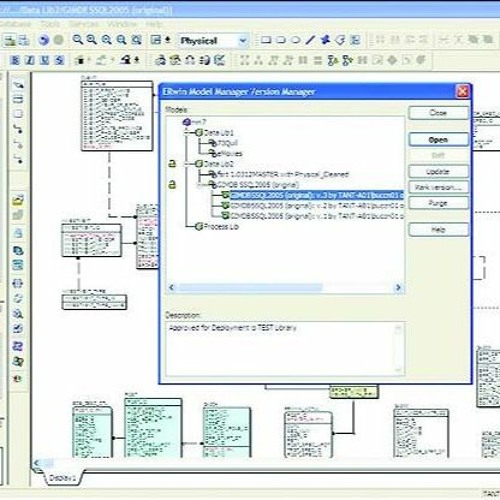Select the rectangle entity drawing tool
The width and height of the screenshot is (500, 500).
tap(266, 40)
